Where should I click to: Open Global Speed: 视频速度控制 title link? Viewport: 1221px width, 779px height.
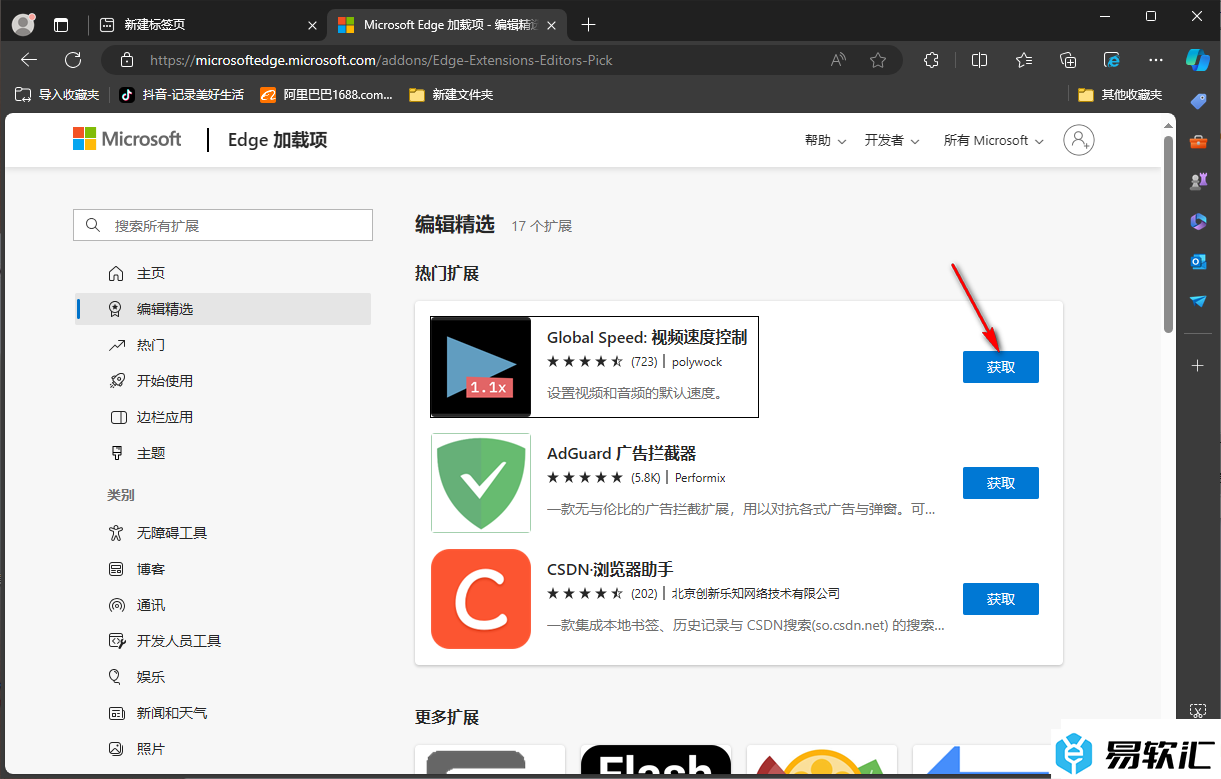647,337
